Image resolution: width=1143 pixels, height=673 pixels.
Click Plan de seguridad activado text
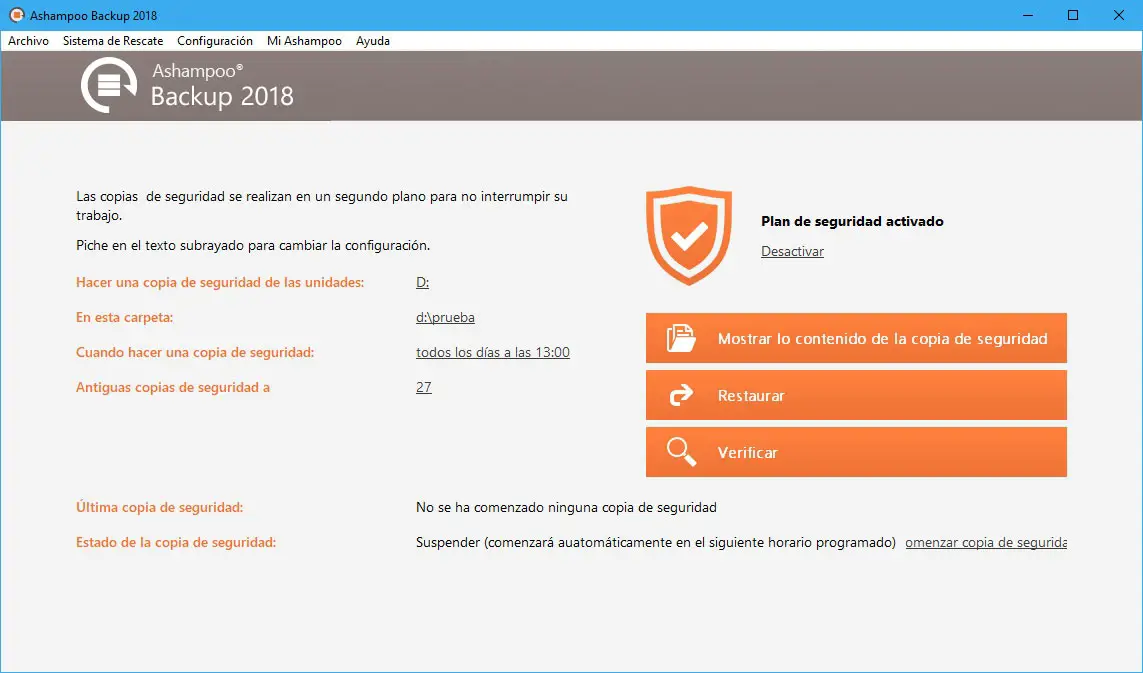(852, 221)
